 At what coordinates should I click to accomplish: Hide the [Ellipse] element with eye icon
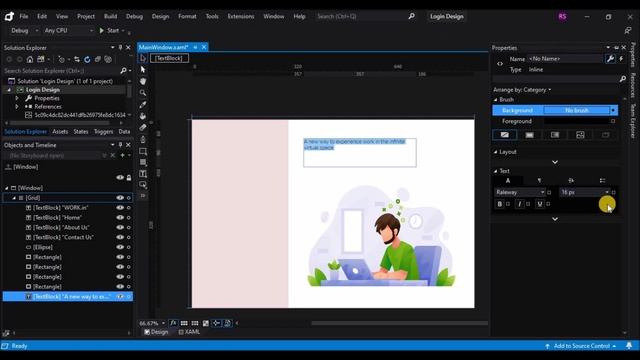click(120, 247)
